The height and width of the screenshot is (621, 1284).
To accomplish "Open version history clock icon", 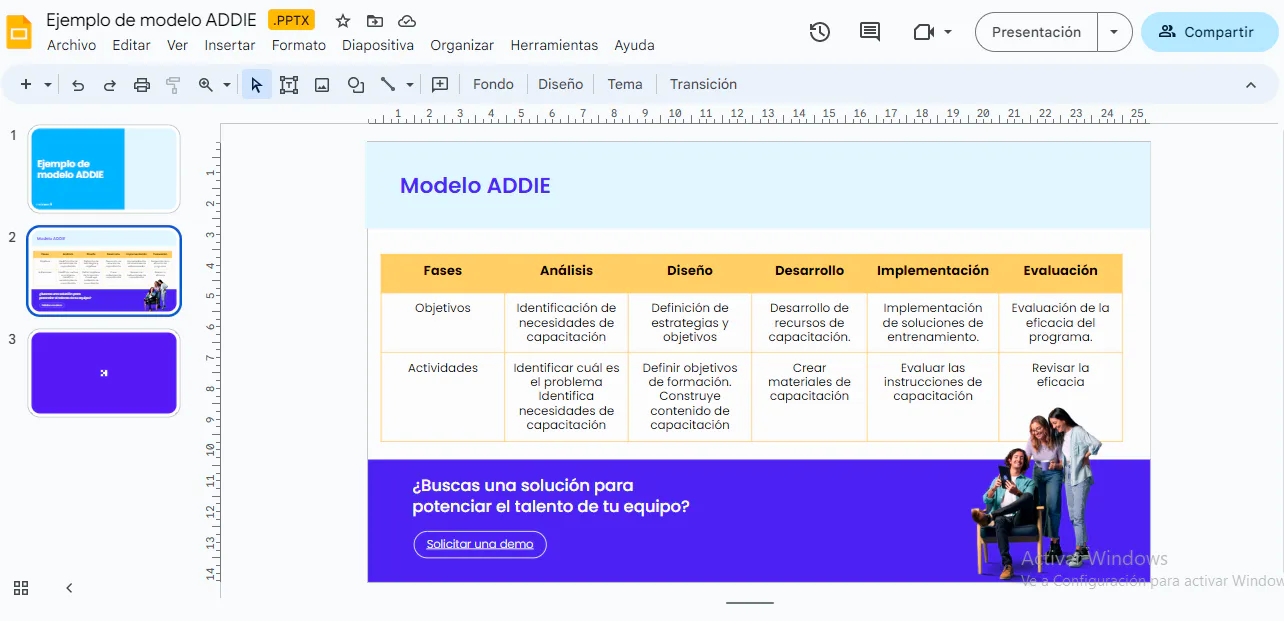I will (x=819, y=31).
